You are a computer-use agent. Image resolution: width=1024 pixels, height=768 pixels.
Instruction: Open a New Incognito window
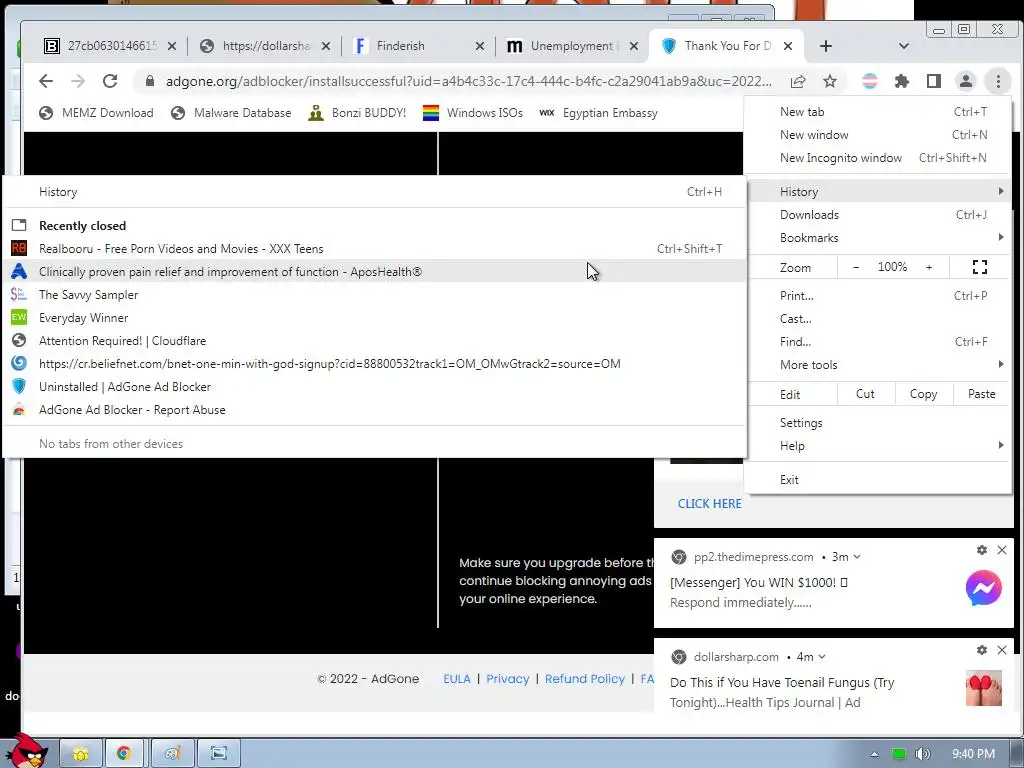[x=877, y=157]
